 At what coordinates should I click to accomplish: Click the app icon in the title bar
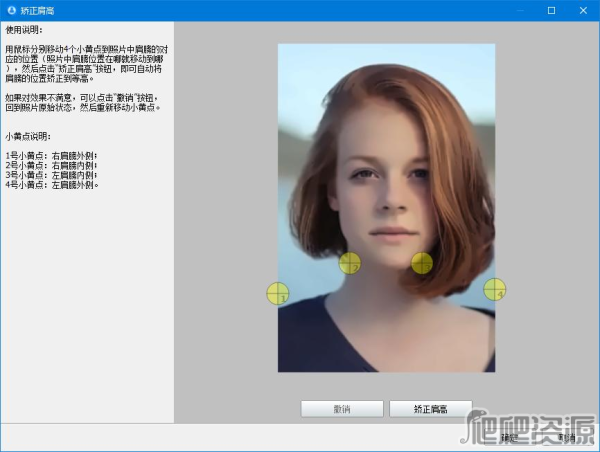tap(11, 10)
